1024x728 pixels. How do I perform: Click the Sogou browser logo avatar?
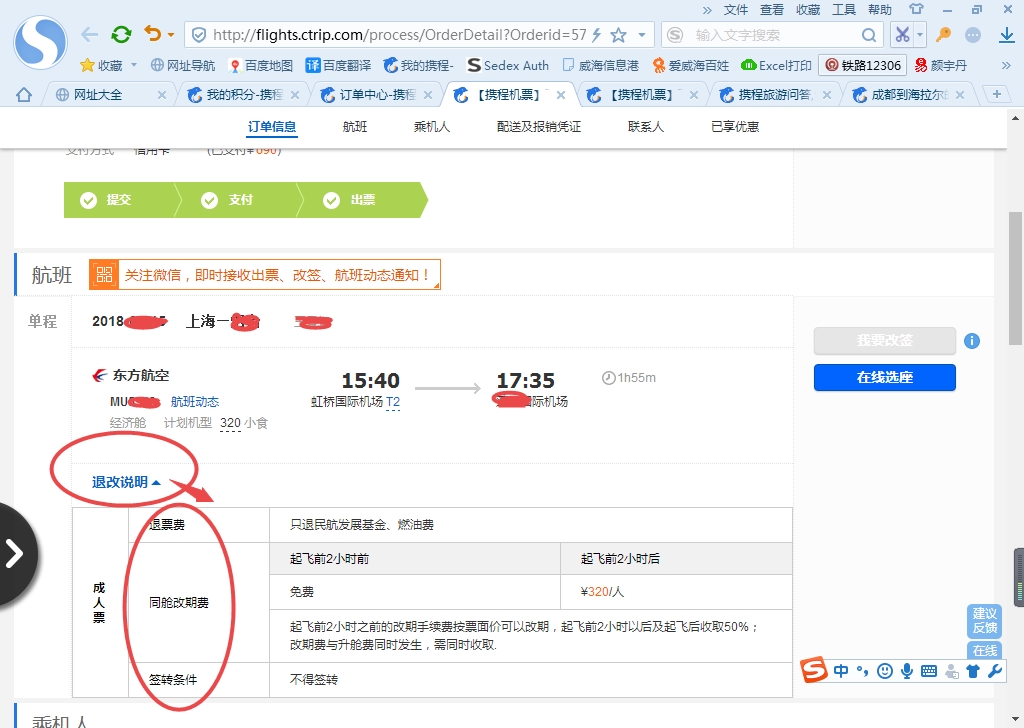click(40, 42)
